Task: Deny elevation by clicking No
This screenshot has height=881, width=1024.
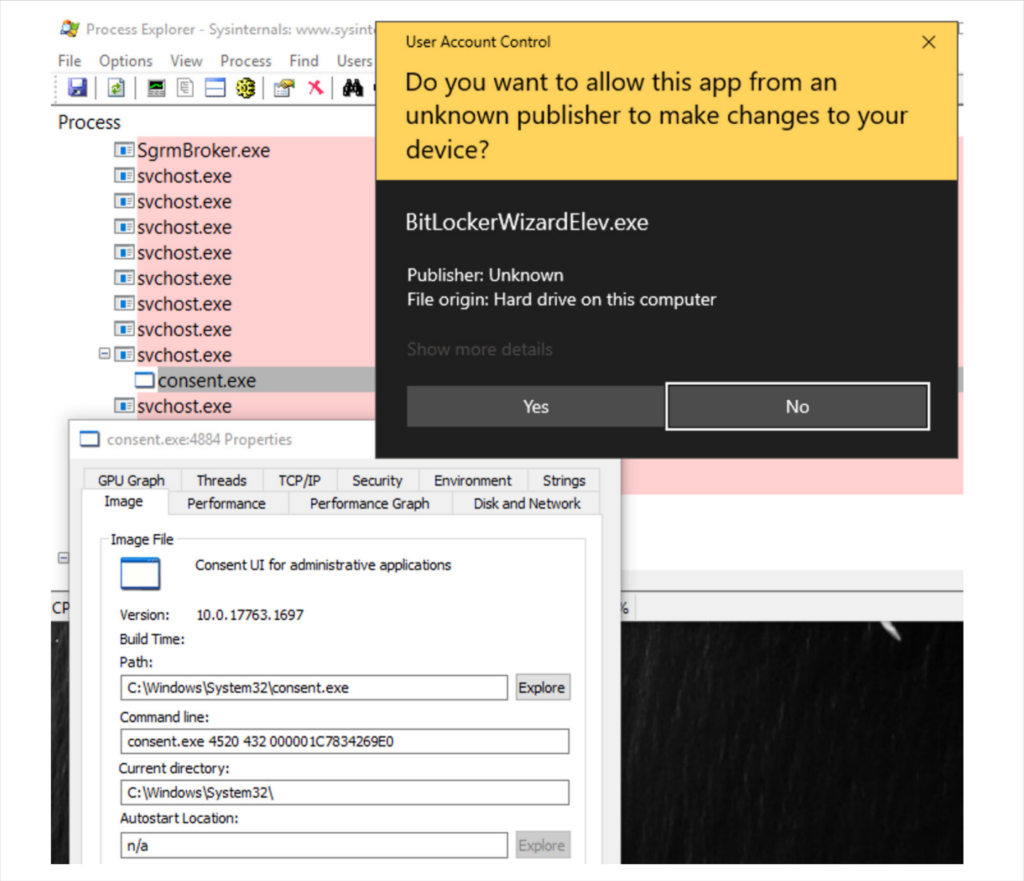Action: [x=797, y=406]
